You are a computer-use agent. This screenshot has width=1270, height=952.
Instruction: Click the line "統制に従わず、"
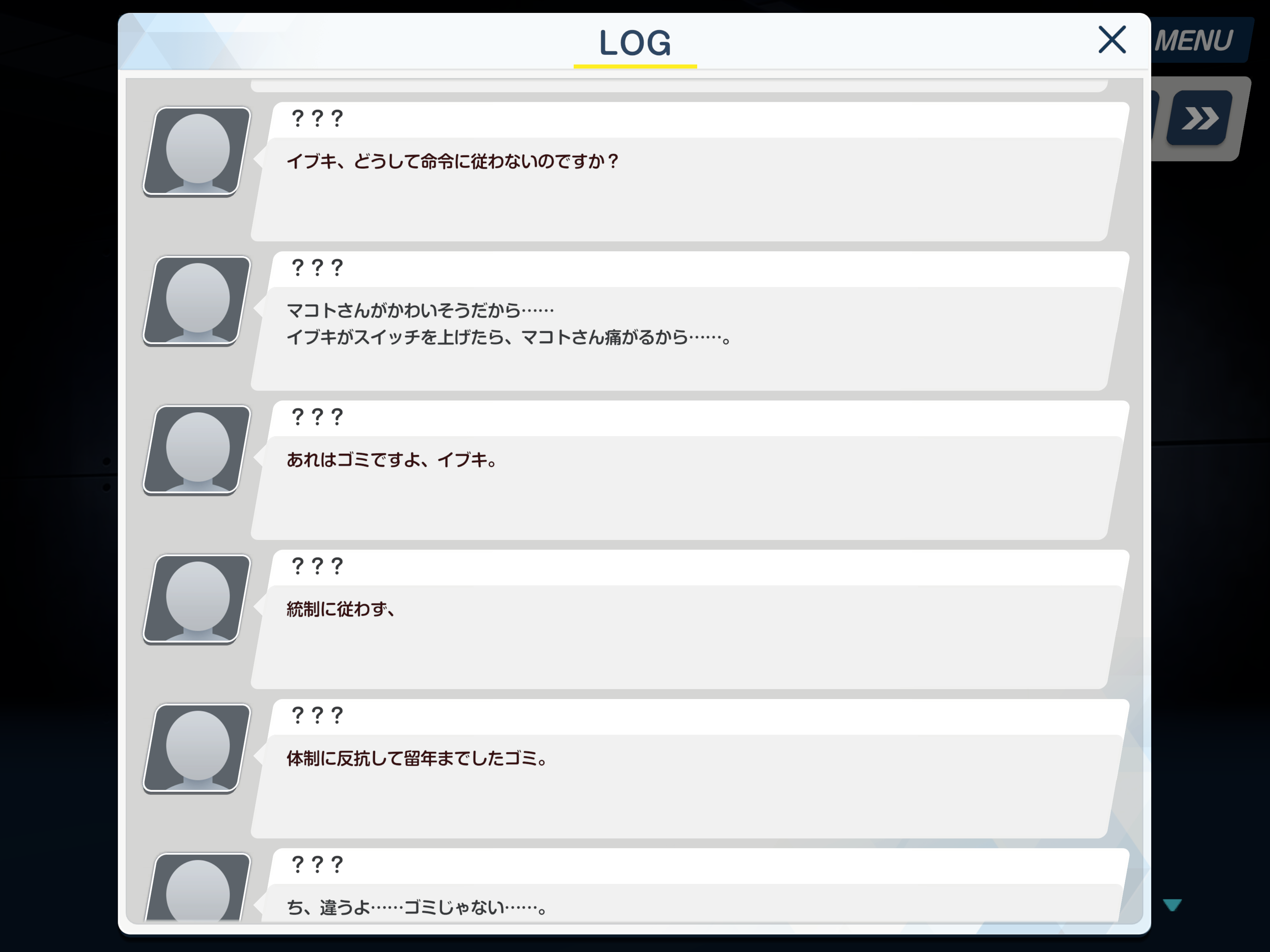pos(341,609)
